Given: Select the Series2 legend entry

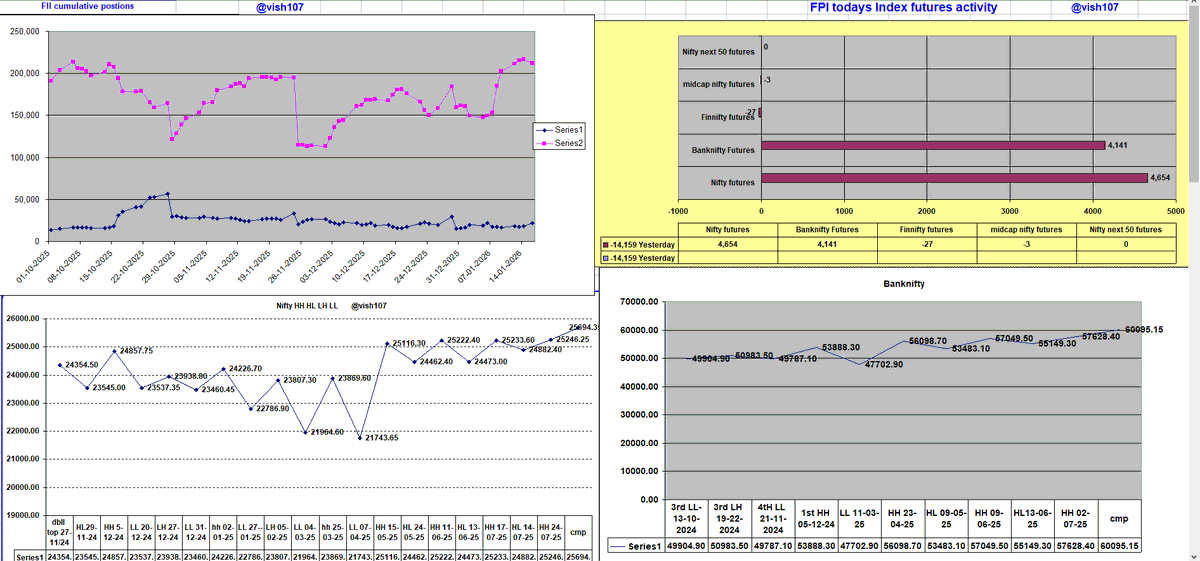Looking at the screenshot, I should [x=560, y=143].
